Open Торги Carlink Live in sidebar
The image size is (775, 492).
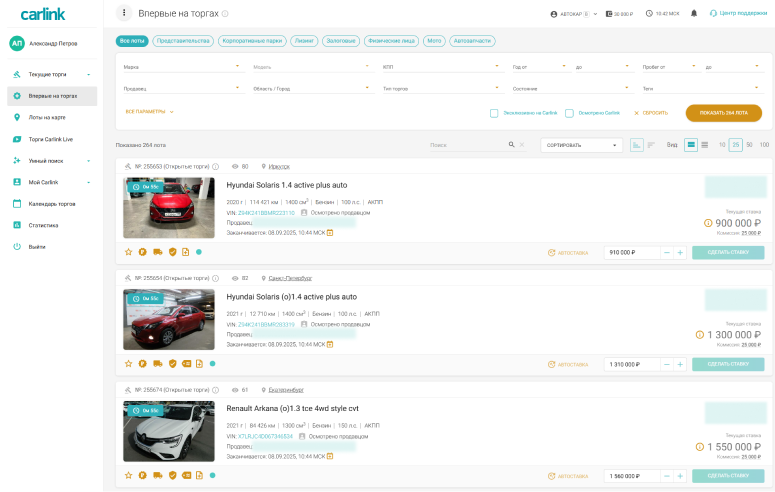pos(51,139)
